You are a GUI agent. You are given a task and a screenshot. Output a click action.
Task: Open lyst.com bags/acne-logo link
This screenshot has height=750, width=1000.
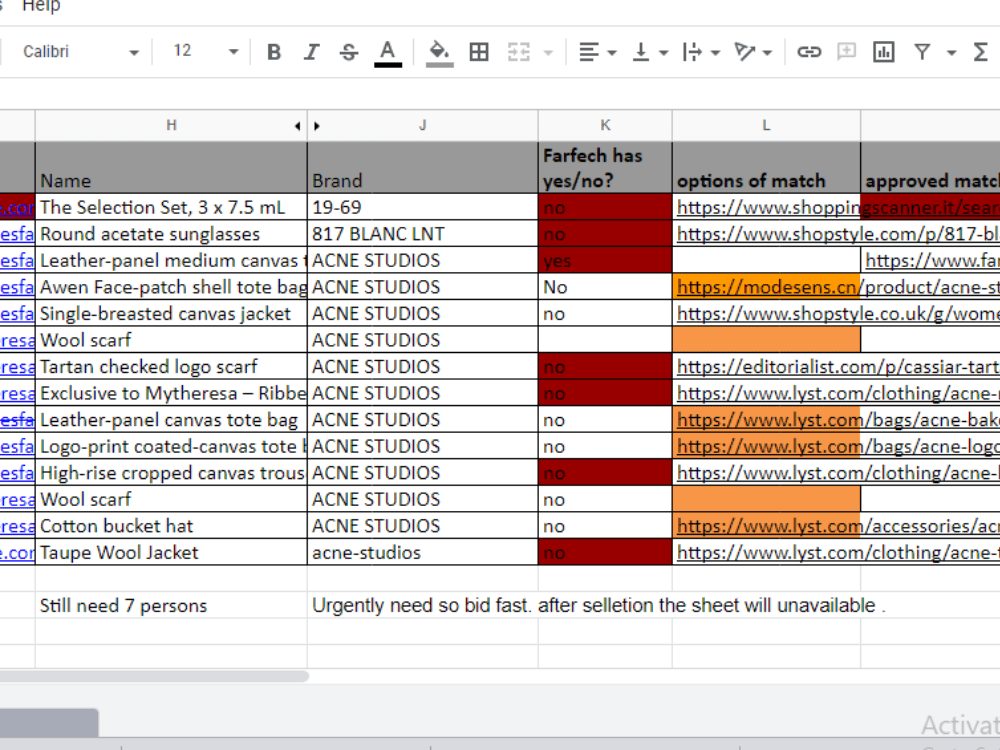[x=838, y=446]
